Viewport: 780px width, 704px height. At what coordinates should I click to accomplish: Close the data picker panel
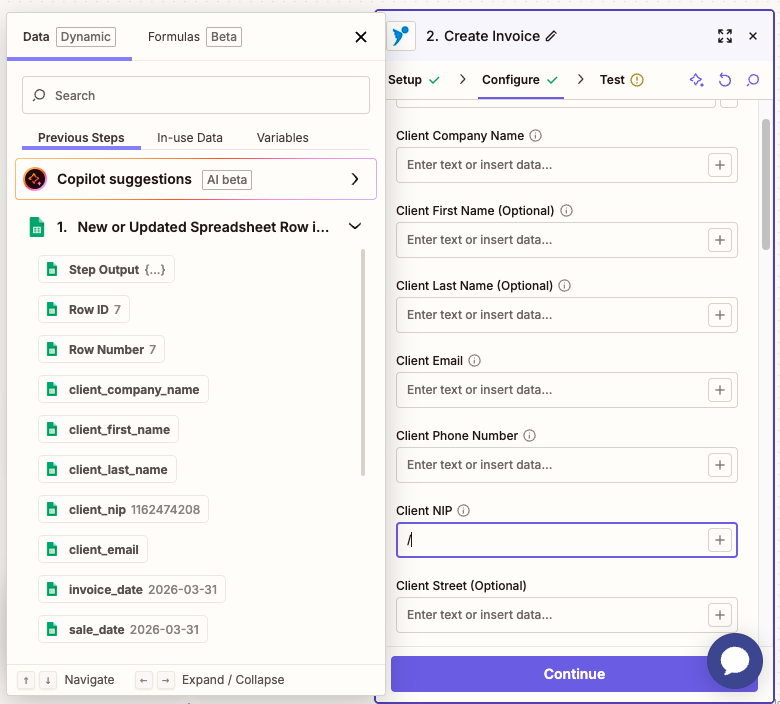(x=361, y=37)
